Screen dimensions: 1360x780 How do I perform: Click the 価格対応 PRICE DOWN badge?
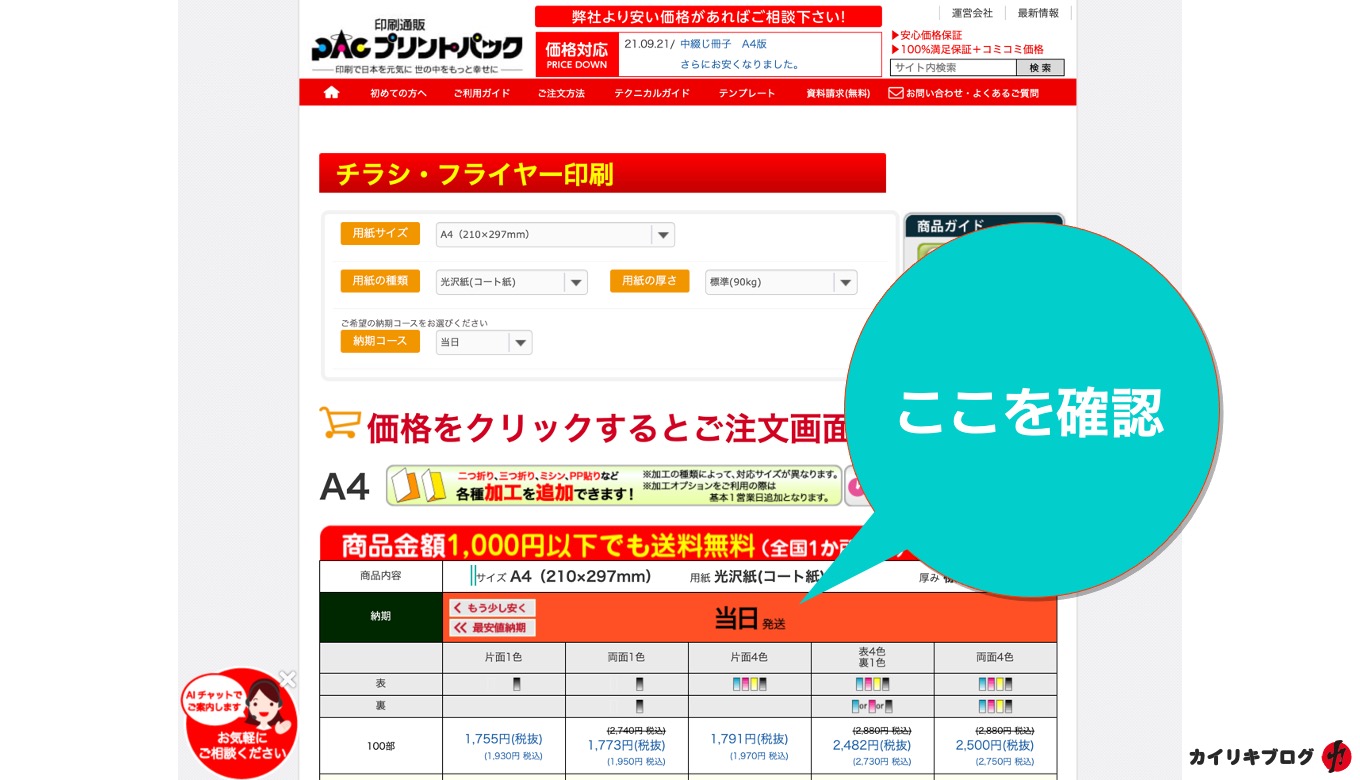point(576,55)
